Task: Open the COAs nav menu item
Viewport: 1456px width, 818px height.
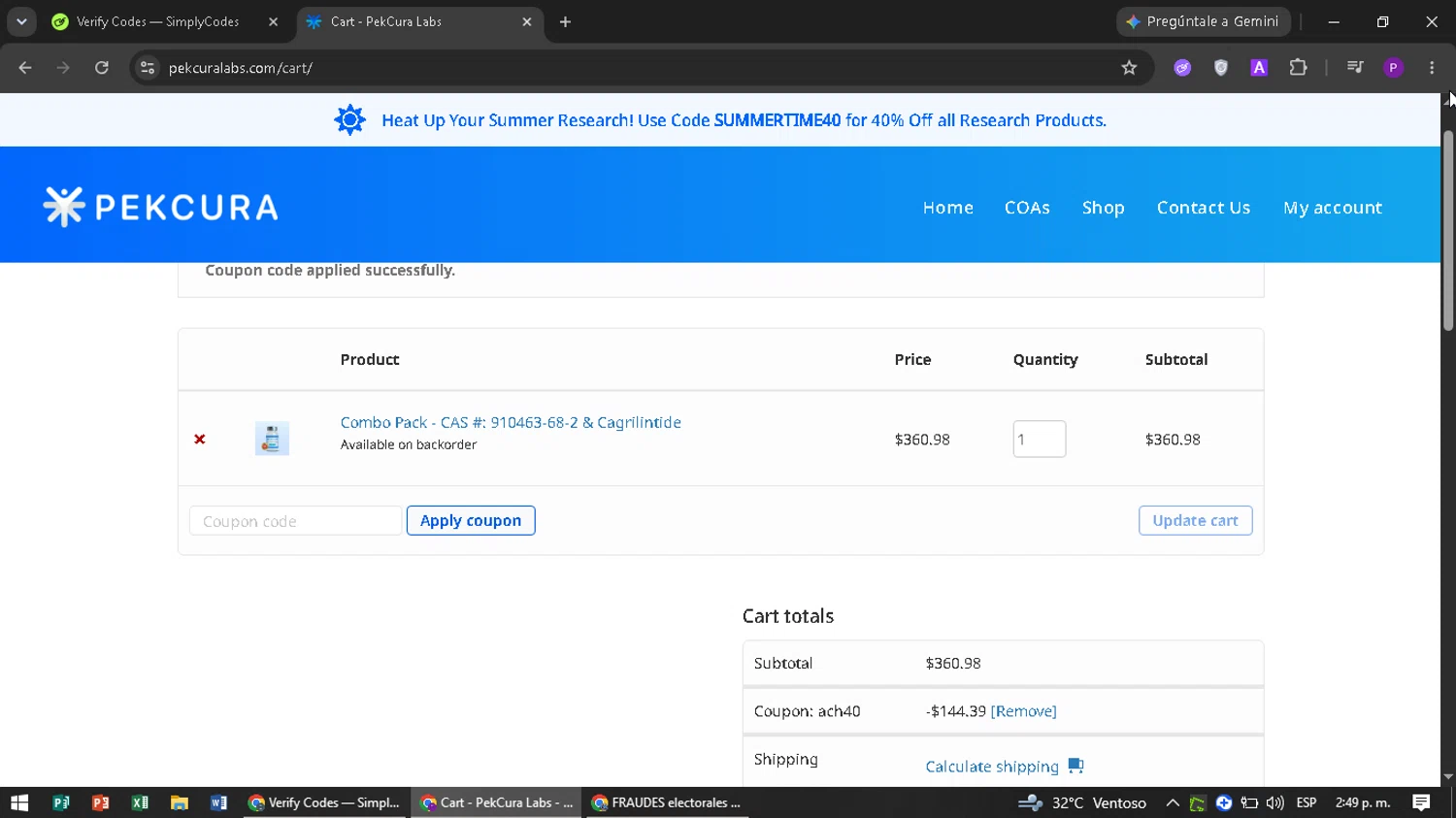Action: [x=1027, y=208]
